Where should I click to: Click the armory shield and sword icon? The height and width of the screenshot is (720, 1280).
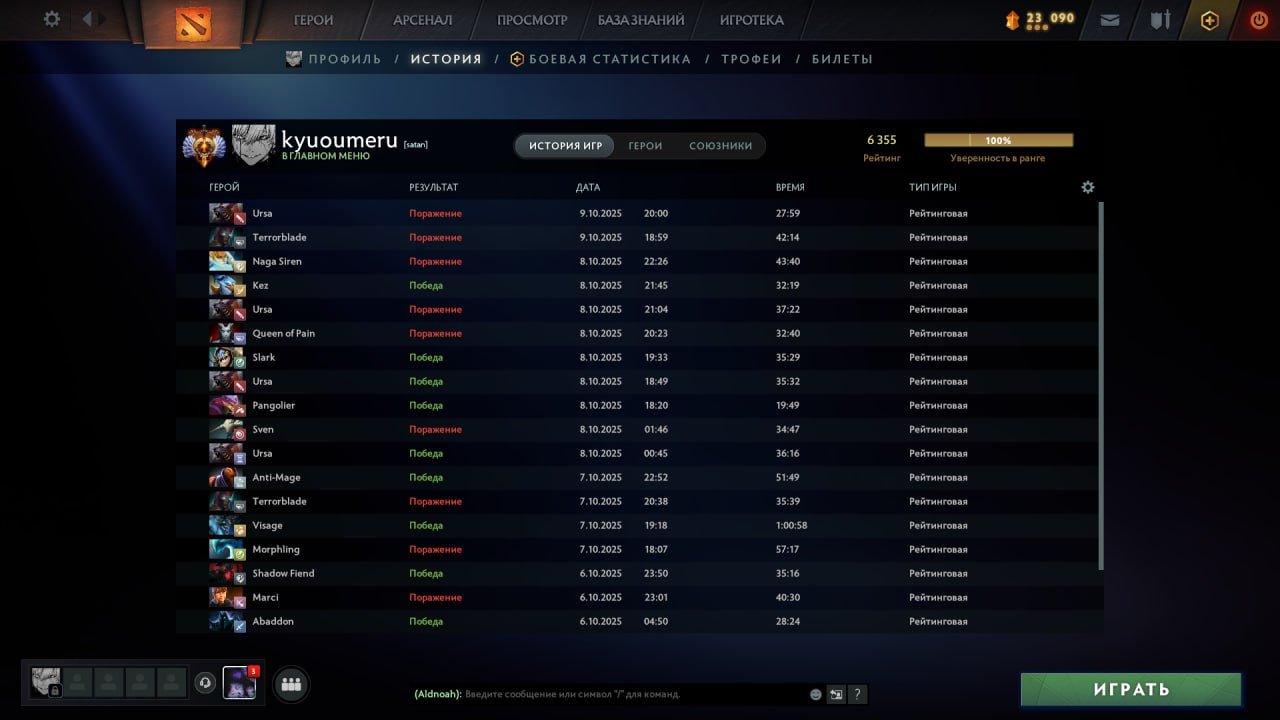[x=1160, y=20]
